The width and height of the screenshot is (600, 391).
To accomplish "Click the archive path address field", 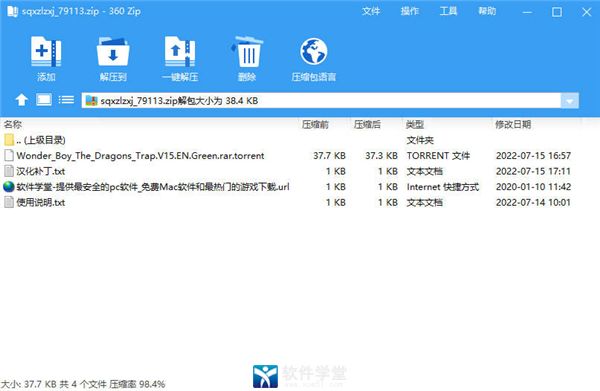I will pyautogui.click(x=321, y=101).
